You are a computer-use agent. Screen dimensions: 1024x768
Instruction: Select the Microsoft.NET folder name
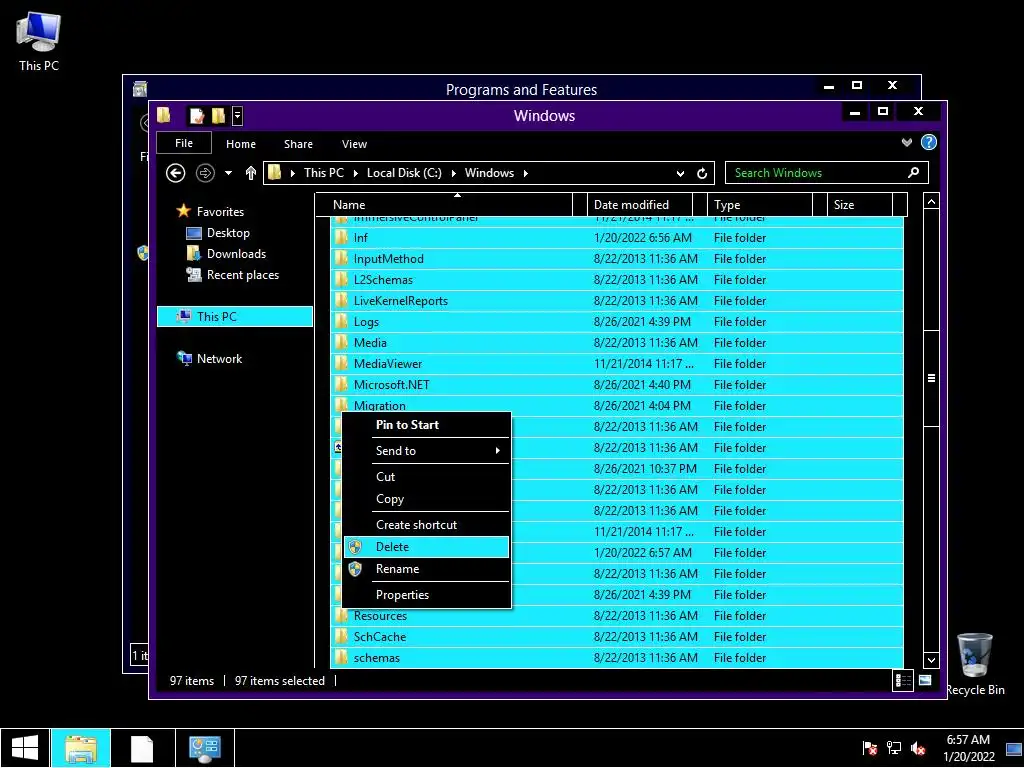[391, 385]
